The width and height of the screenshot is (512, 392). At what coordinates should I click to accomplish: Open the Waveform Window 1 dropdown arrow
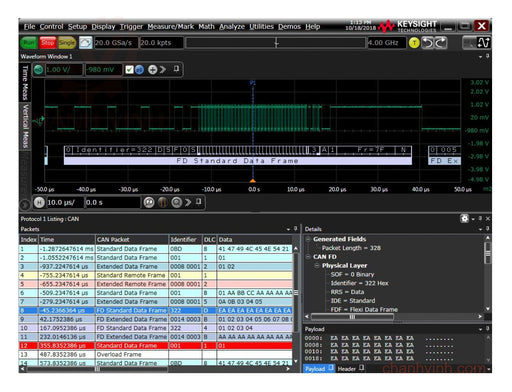click(x=480, y=57)
